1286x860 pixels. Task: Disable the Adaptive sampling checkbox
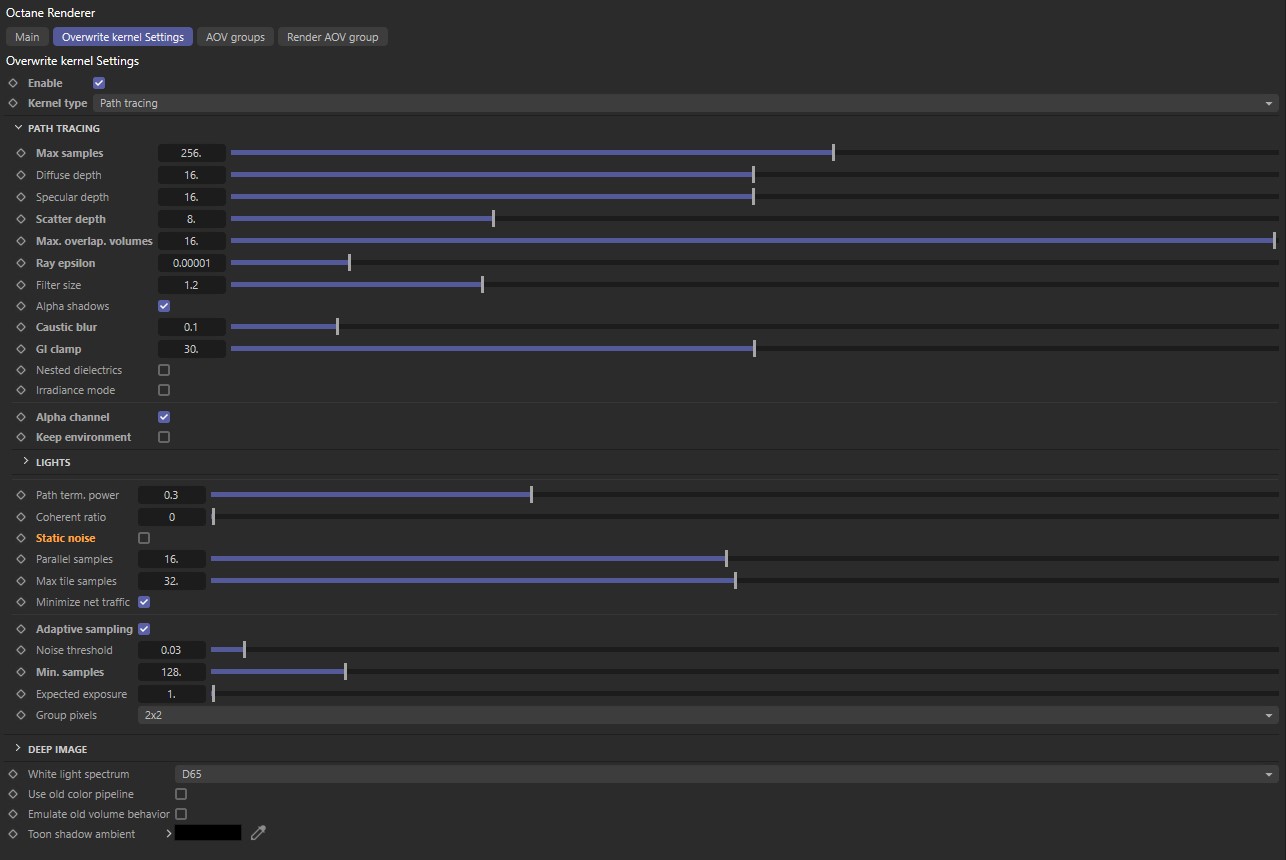click(x=144, y=629)
